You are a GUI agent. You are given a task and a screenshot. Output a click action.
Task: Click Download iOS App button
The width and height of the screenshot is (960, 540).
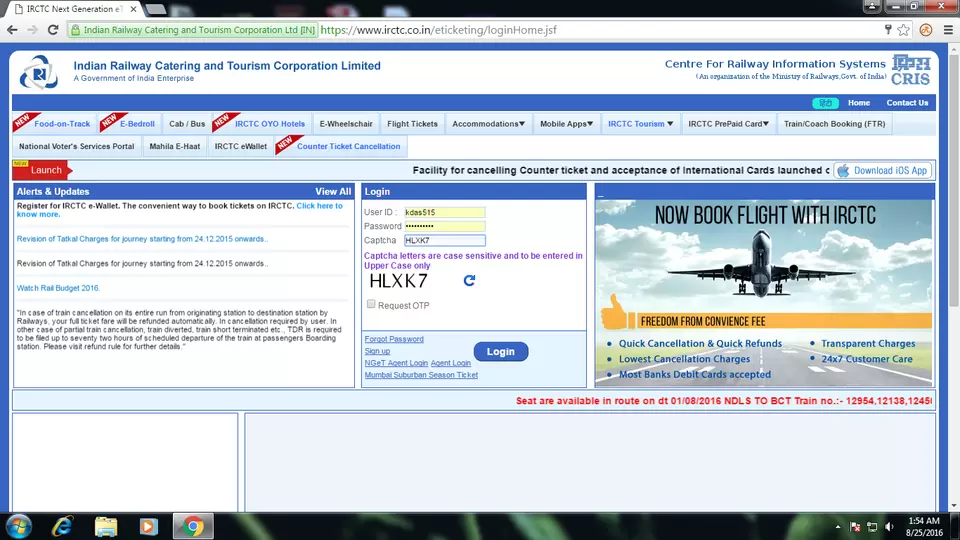point(882,170)
